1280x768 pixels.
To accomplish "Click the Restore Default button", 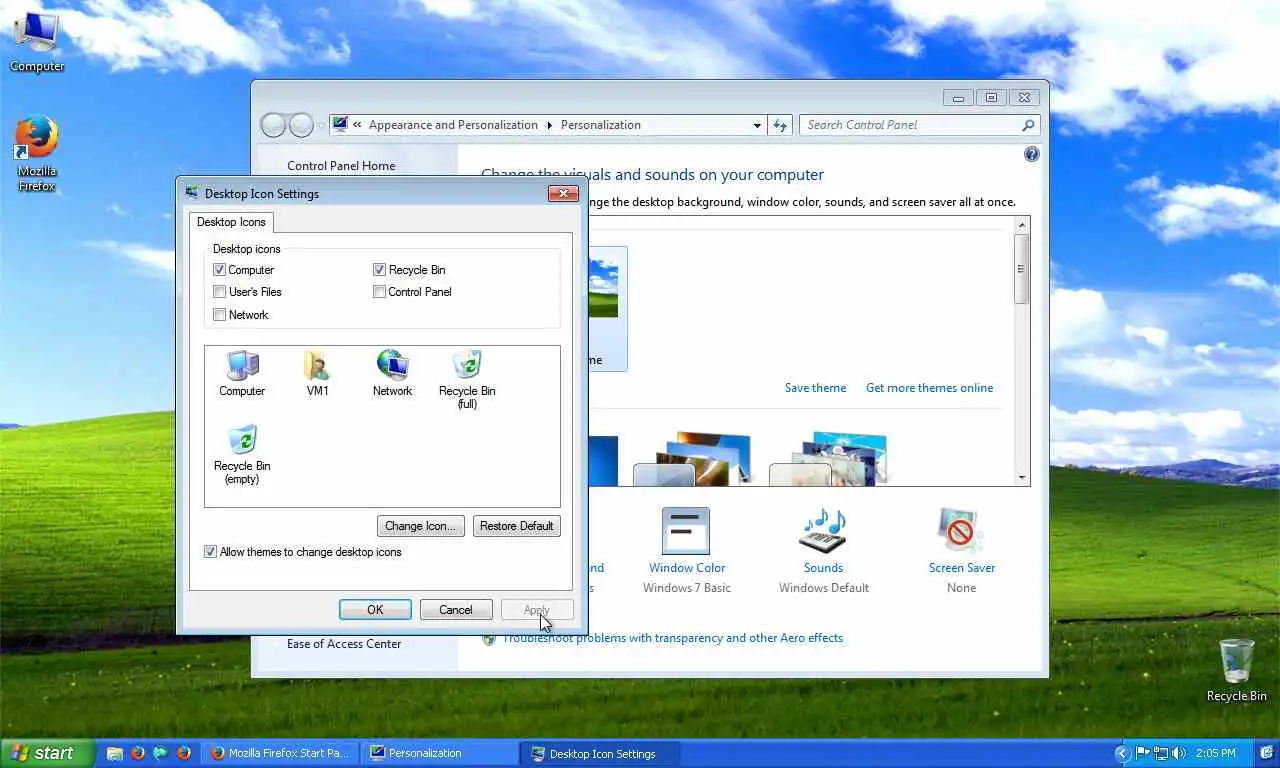I will [x=516, y=526].
